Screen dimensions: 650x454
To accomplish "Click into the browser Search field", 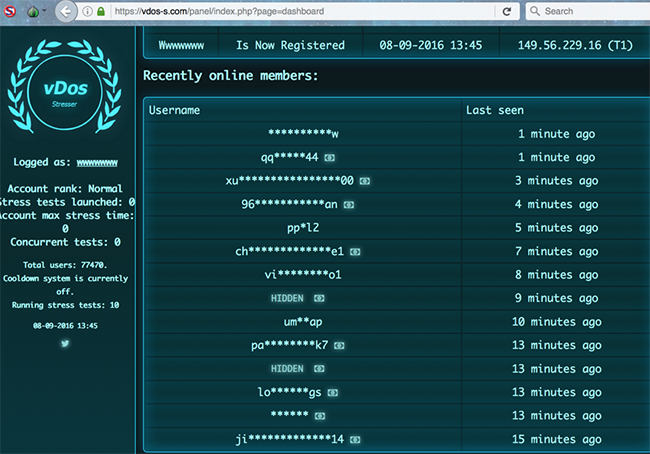I will pos(590,12).
